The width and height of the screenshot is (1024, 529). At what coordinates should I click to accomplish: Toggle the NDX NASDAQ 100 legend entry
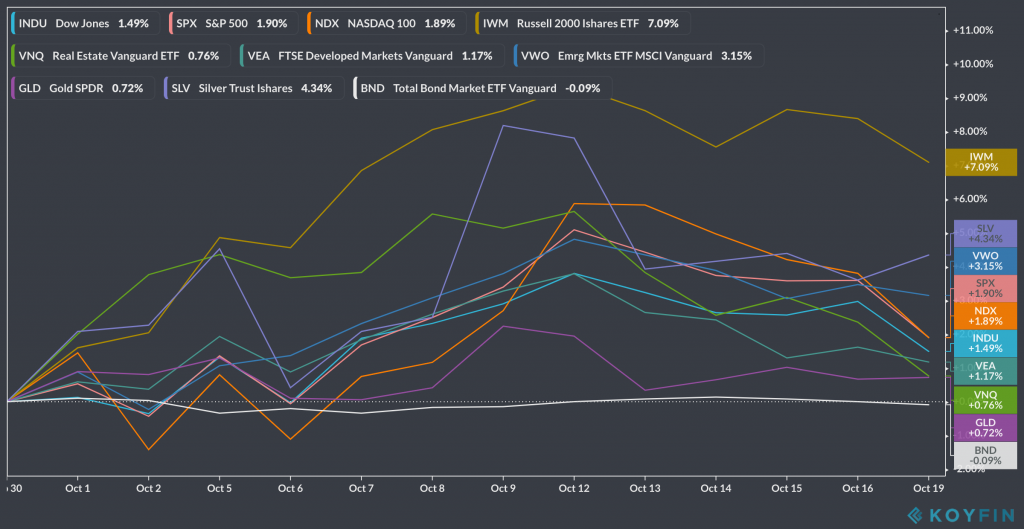pyautogui.click(x=384, y=22)
